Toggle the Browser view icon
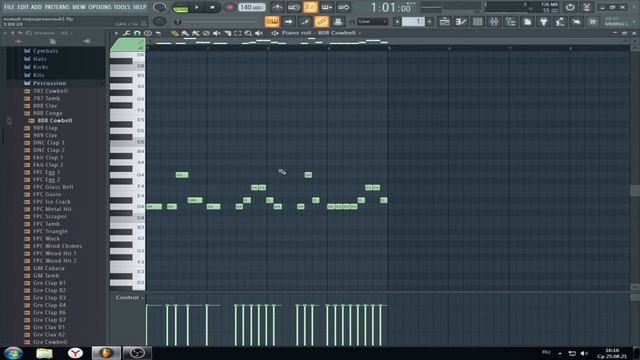The image size is (640, 360). 511,21
